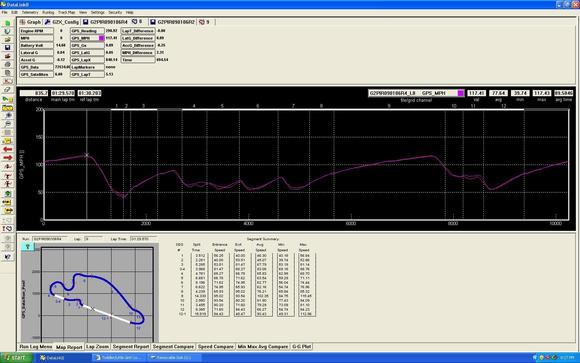Image resolution: width=580 pixels, height=363 pixels.
Task: Click the floppy icon beside G2PIR090106R2
Action: tap(153, 22)
